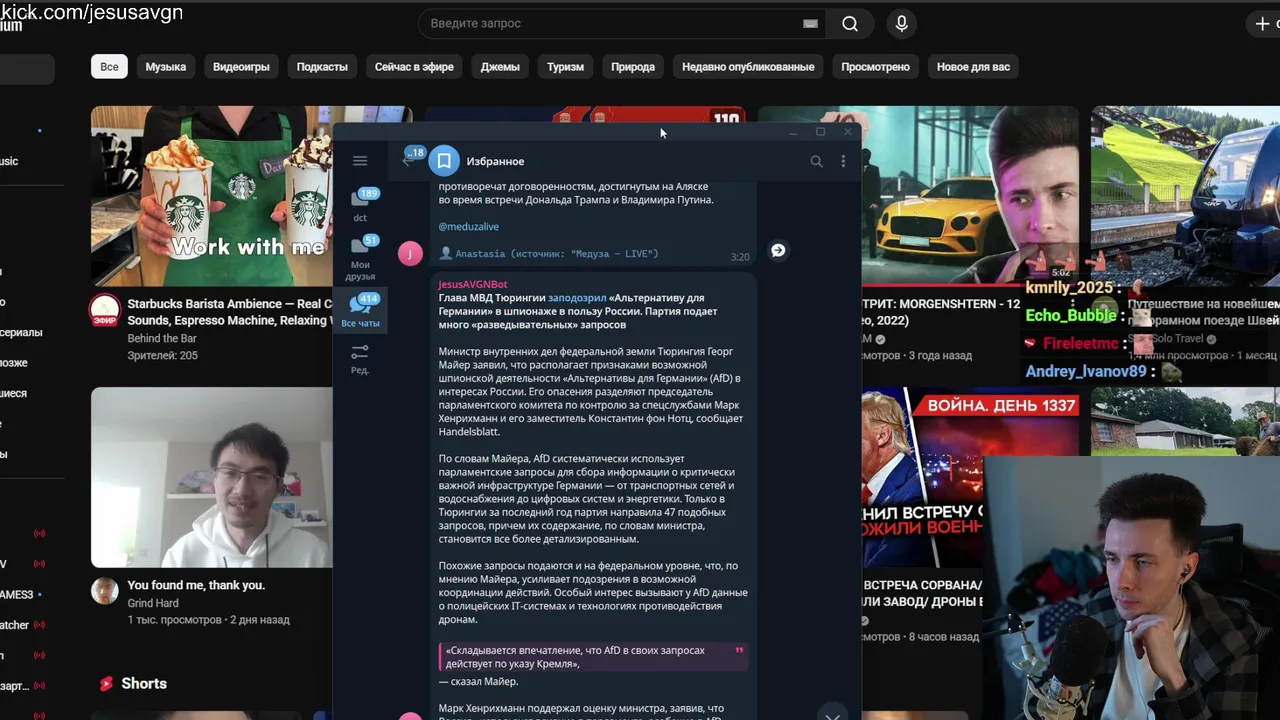Select the Все filter chip
1280x720 pixels.
tap(109, 67)
